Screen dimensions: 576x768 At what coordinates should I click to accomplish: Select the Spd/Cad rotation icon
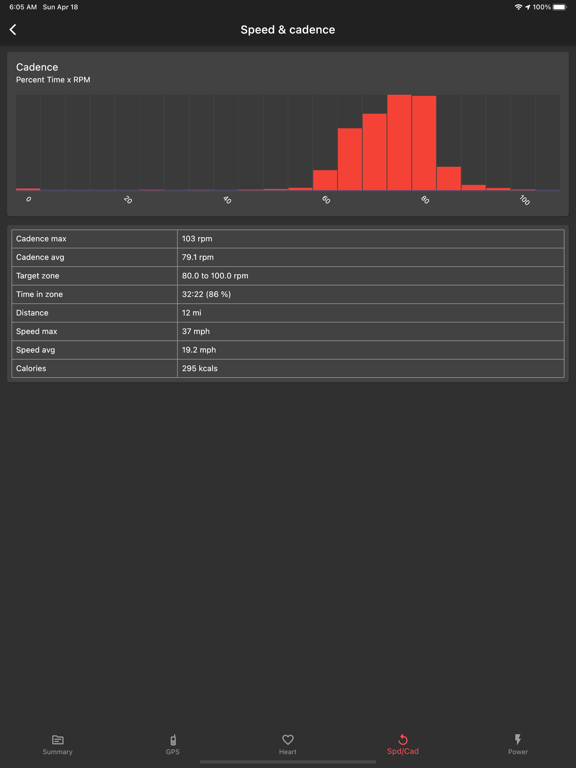403,740
